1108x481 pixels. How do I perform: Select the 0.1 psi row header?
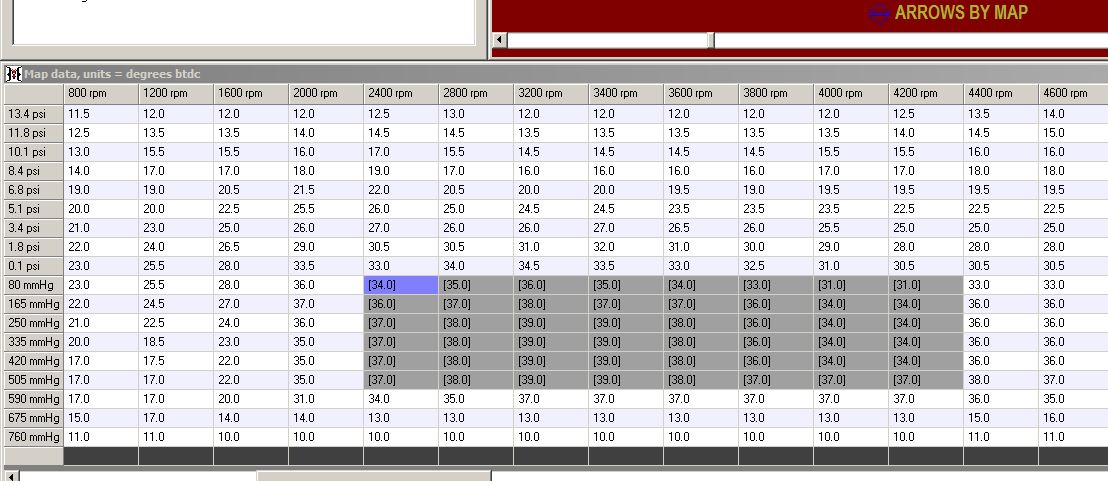[x=32, y=266]
